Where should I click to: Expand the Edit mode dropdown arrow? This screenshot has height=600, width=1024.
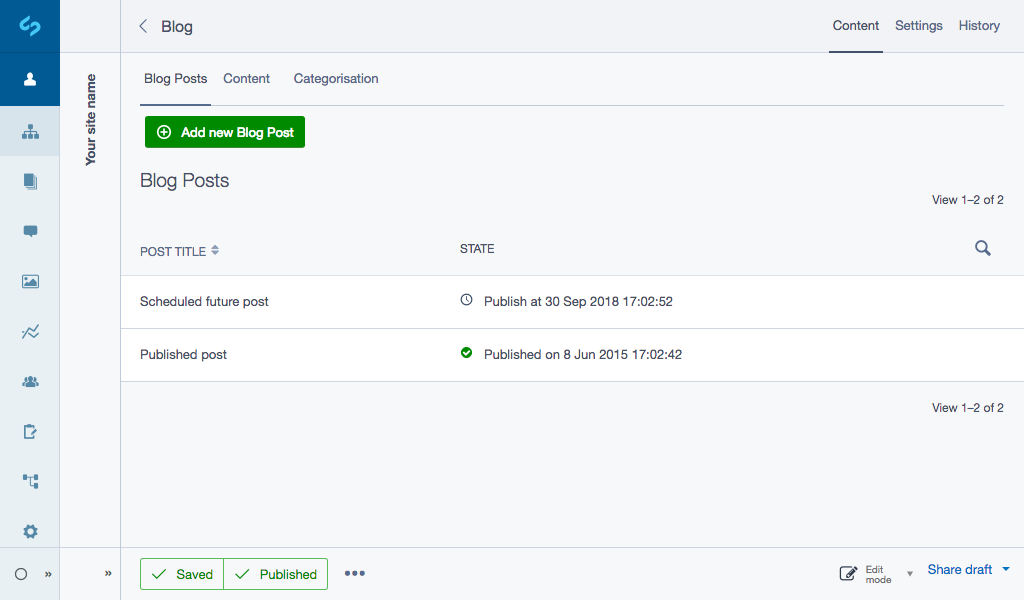(909, 573)
